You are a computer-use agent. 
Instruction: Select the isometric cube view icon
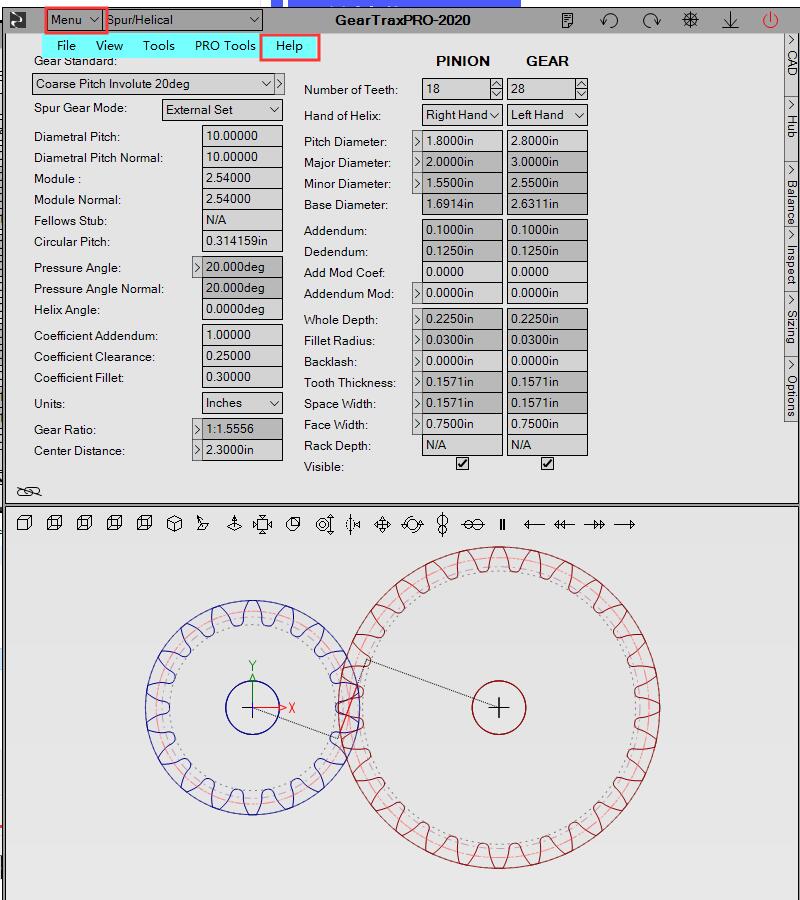[x=174, y=523]
